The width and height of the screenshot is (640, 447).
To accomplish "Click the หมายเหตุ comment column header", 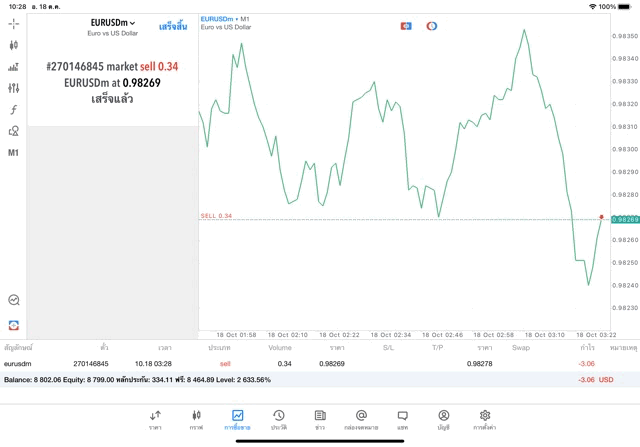I will click(623, 348).
